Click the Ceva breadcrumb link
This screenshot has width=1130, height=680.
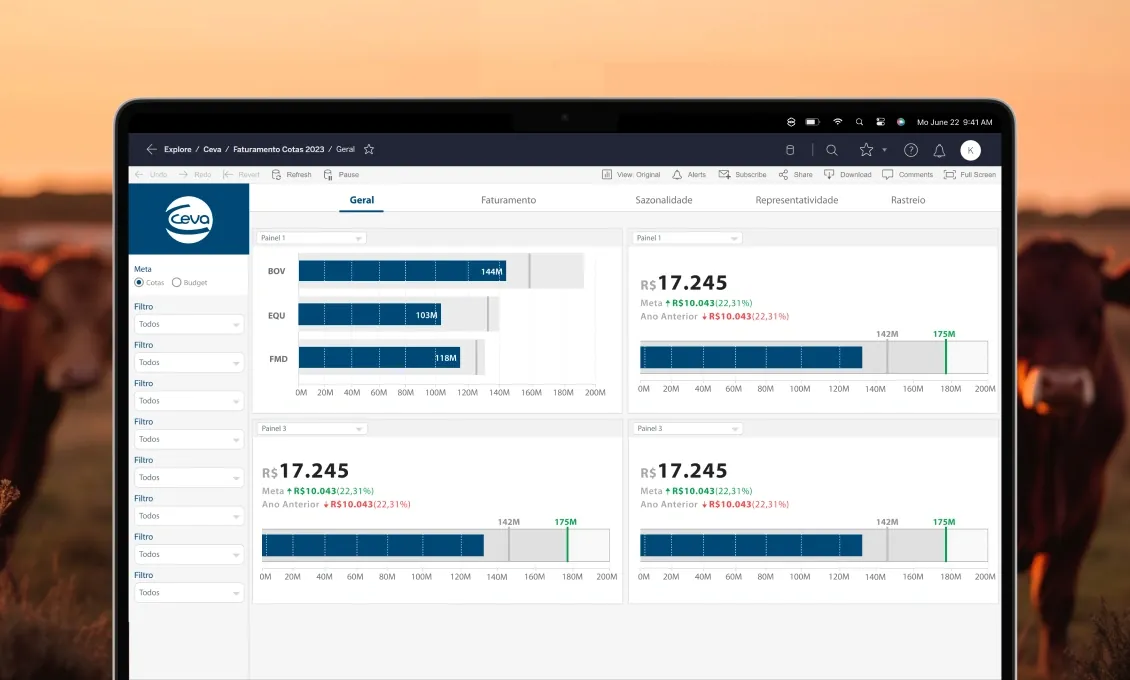[x=212, y=149]
